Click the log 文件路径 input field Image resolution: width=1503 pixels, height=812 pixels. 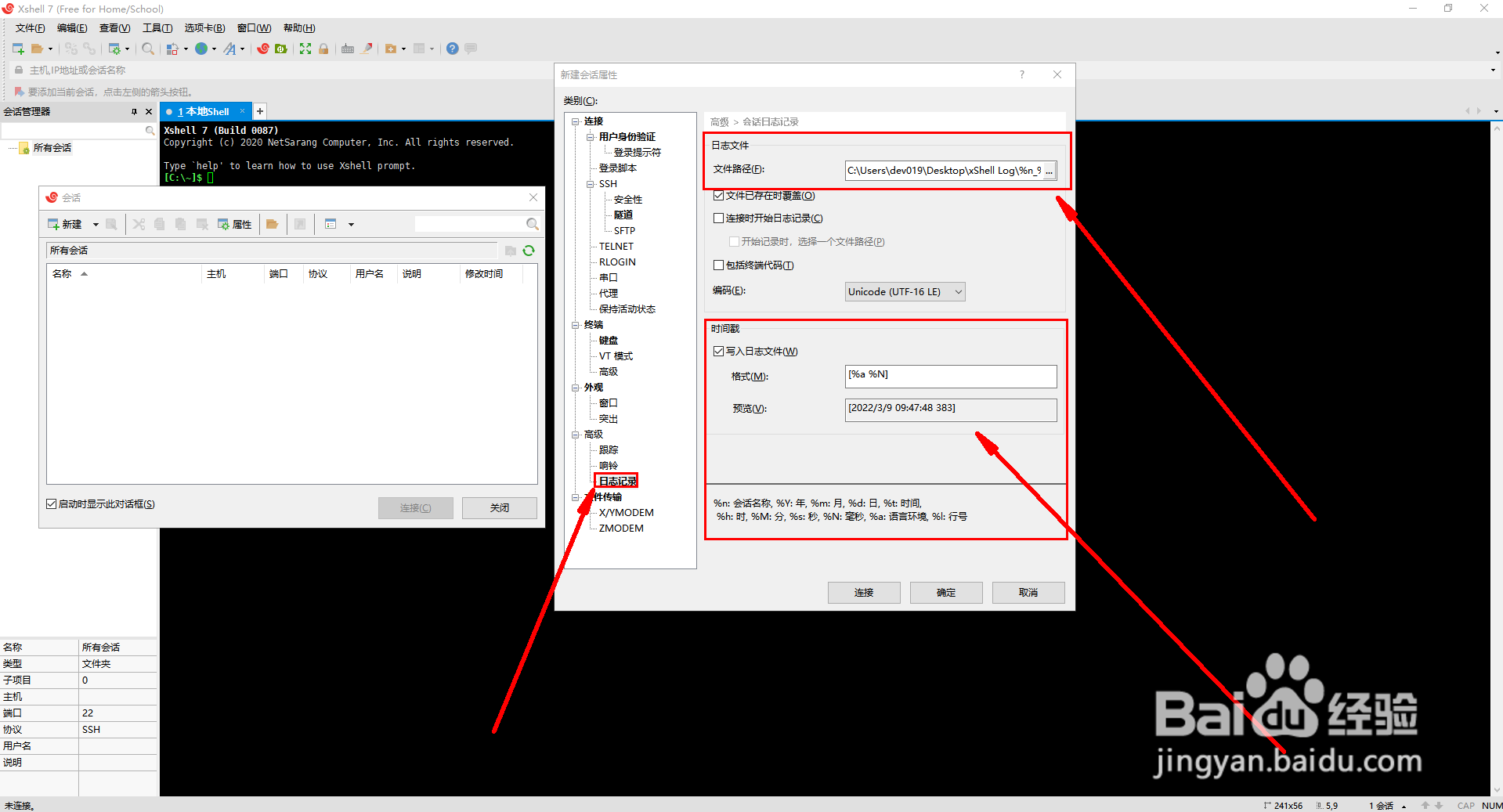click(x=944, y=171)
